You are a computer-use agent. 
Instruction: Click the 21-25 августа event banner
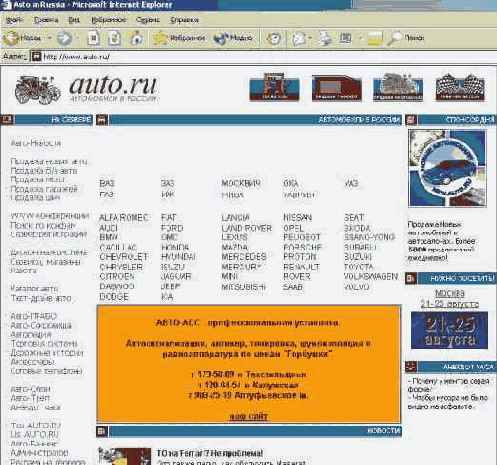pos(449,330)
